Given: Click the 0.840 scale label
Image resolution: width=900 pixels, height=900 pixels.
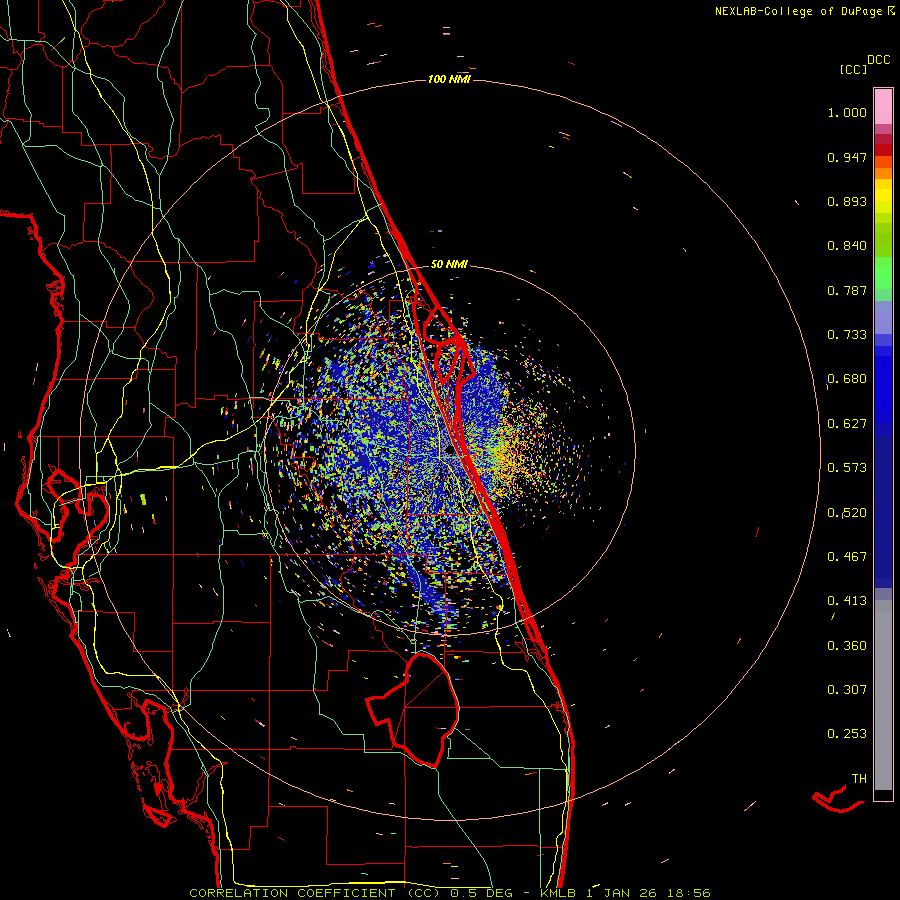Looking at the screenshot, I should click(847, 246).
